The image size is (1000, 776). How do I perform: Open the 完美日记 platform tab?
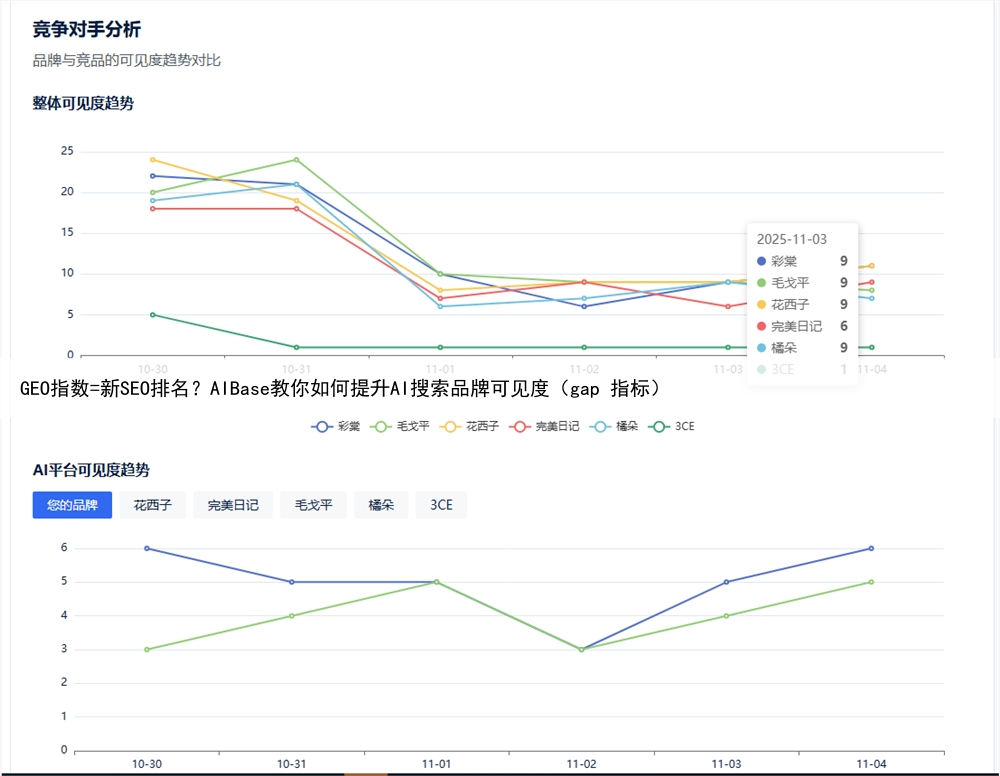tap(233, 505)
